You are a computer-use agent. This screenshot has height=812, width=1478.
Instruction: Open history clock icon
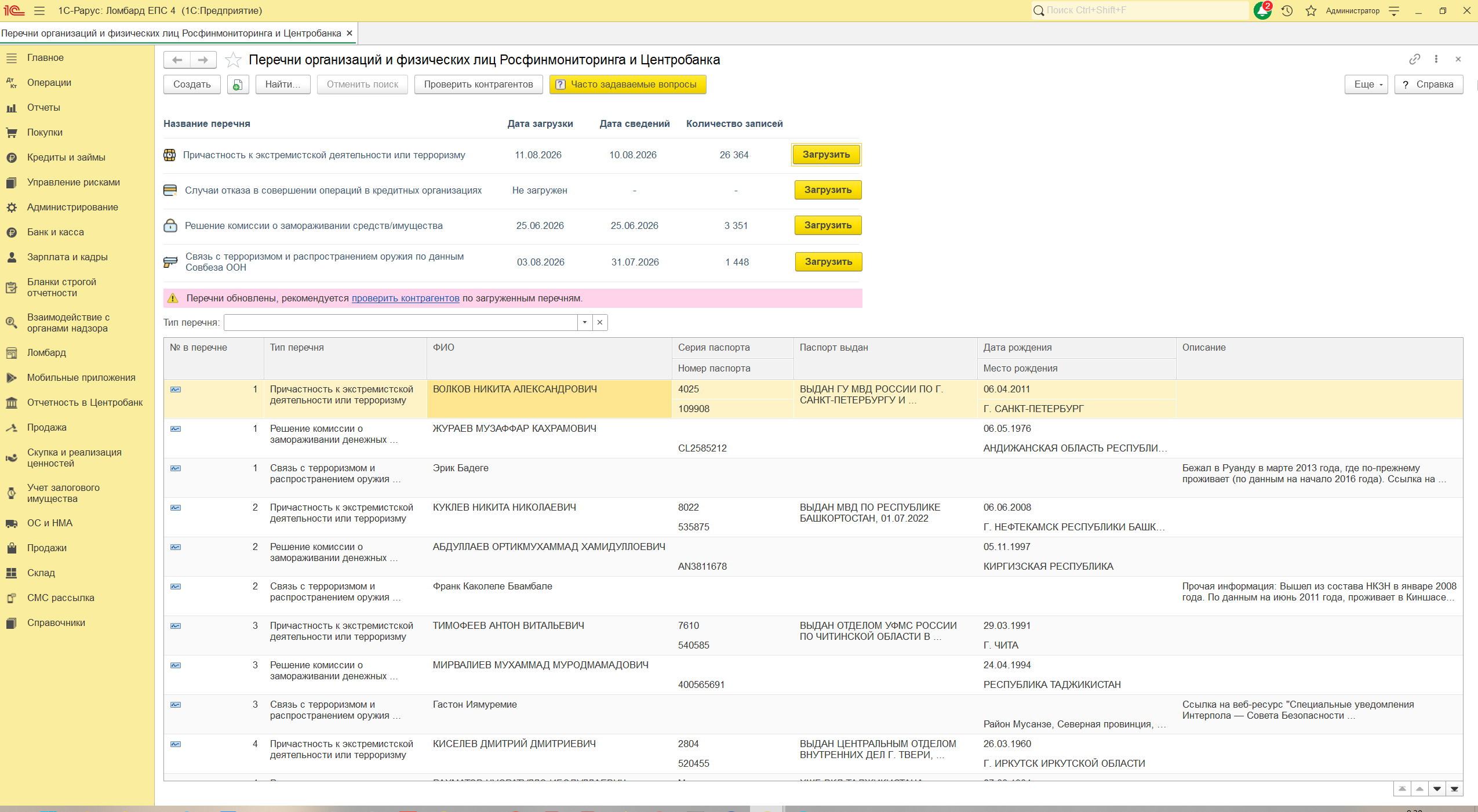[x=1287, y=10]
